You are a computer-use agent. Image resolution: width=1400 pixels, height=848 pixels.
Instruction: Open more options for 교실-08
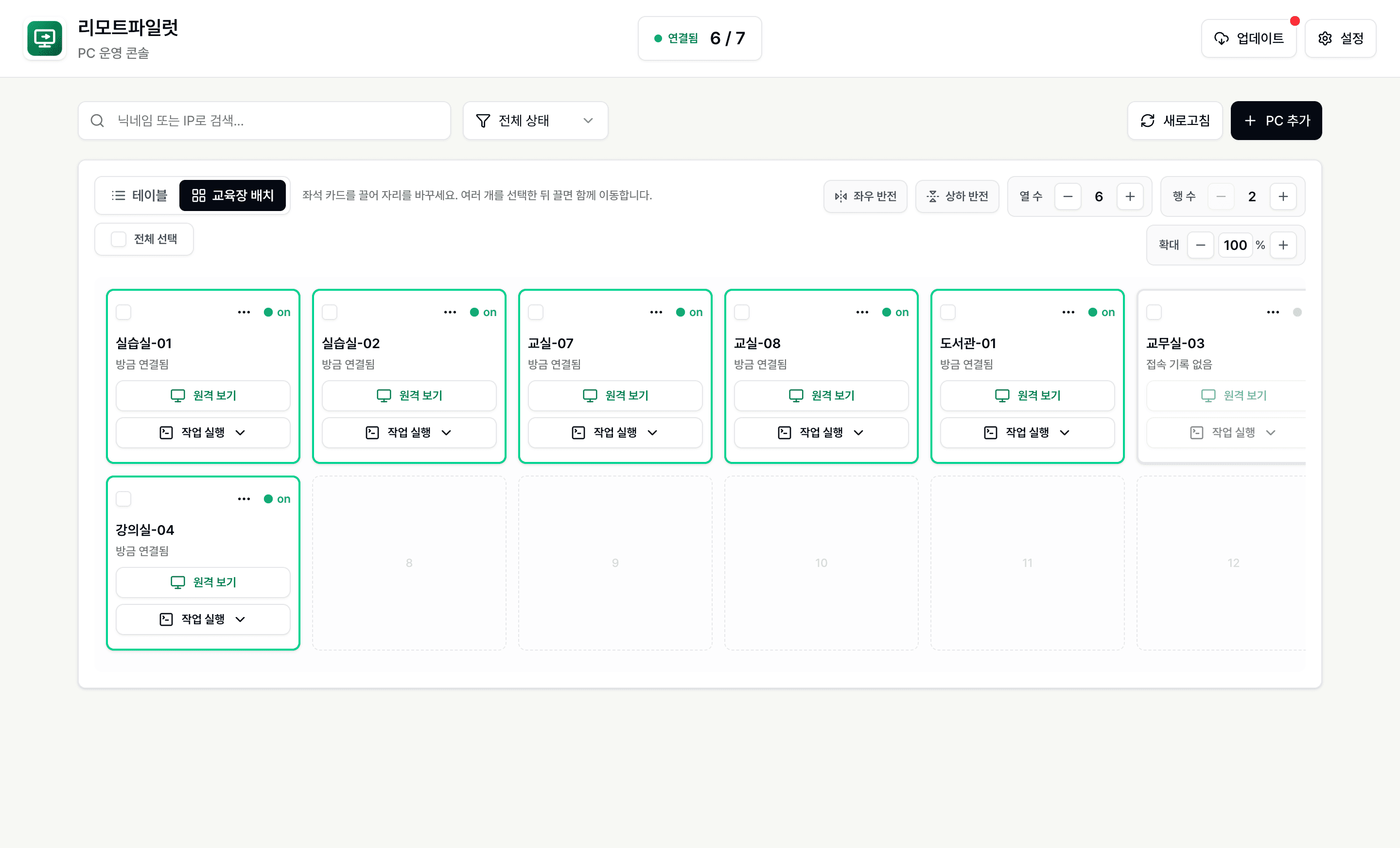862,312
